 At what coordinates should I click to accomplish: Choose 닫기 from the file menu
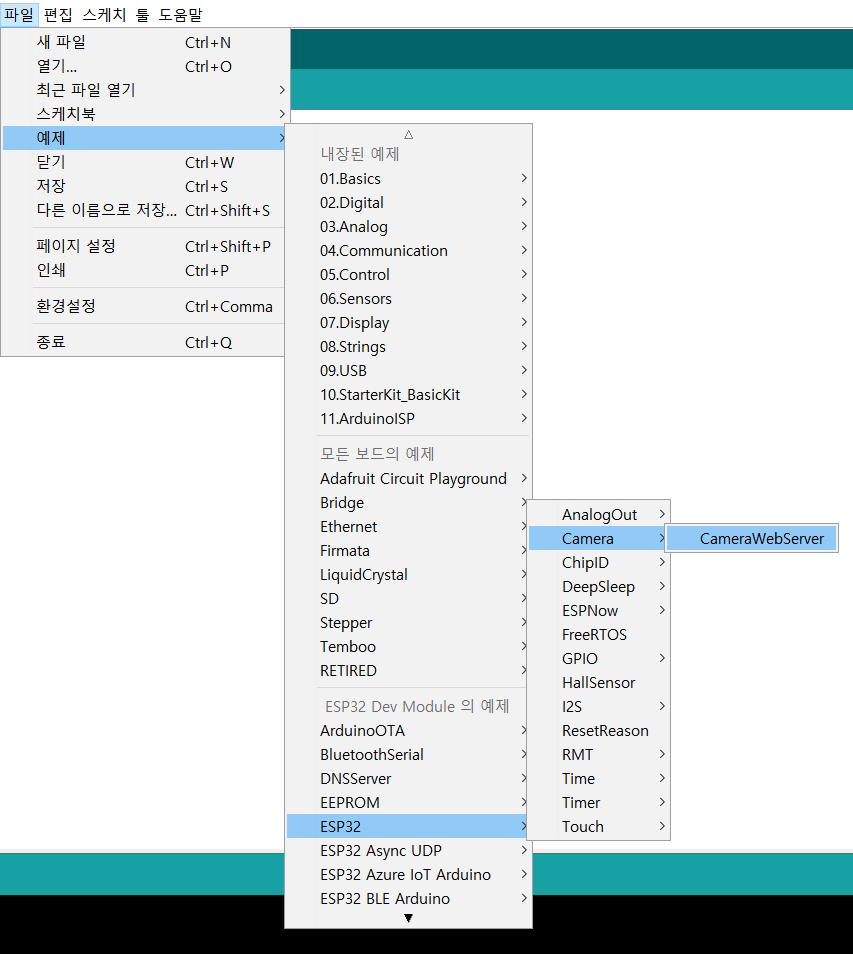tap(144, 162)
